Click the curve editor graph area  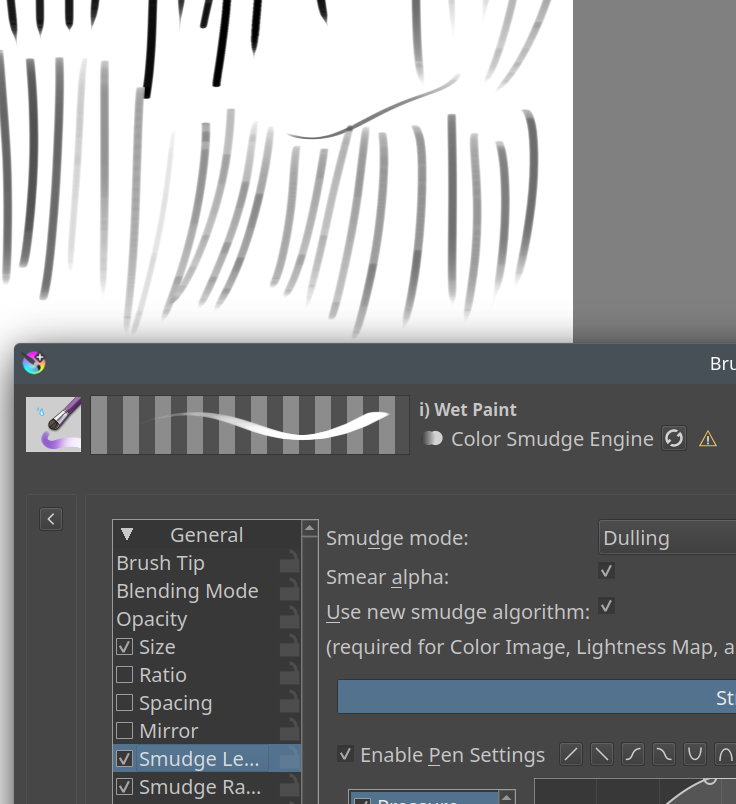click(x=635, y=791)
